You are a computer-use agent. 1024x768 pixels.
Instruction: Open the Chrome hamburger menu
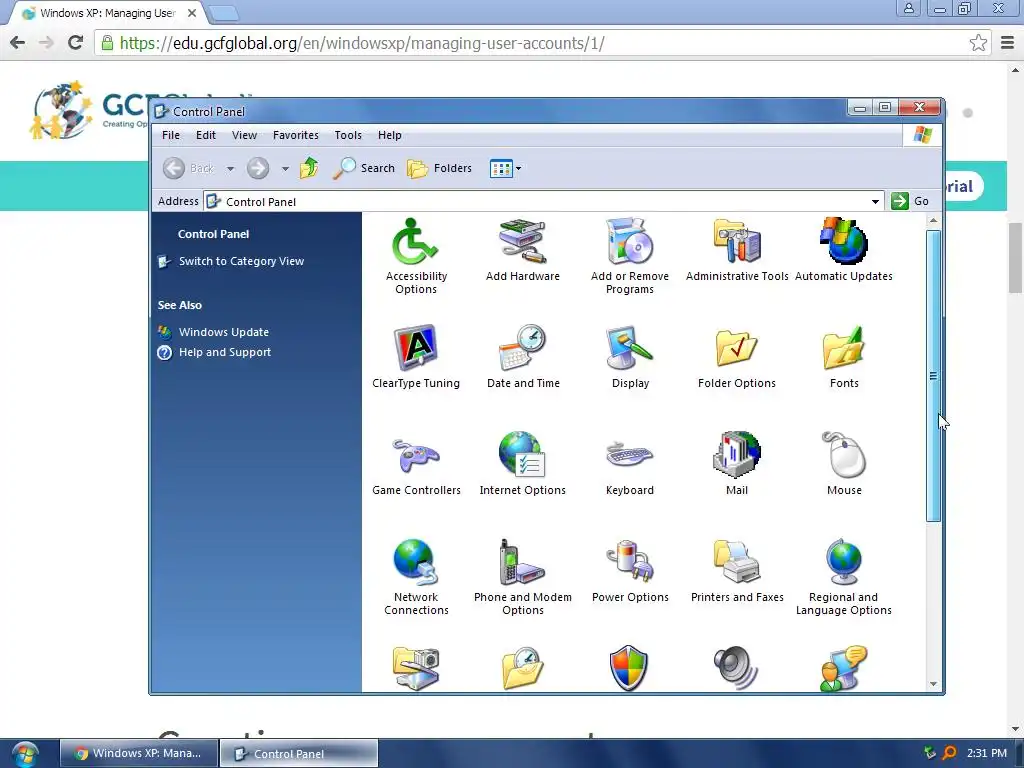tap(1008, 43)
